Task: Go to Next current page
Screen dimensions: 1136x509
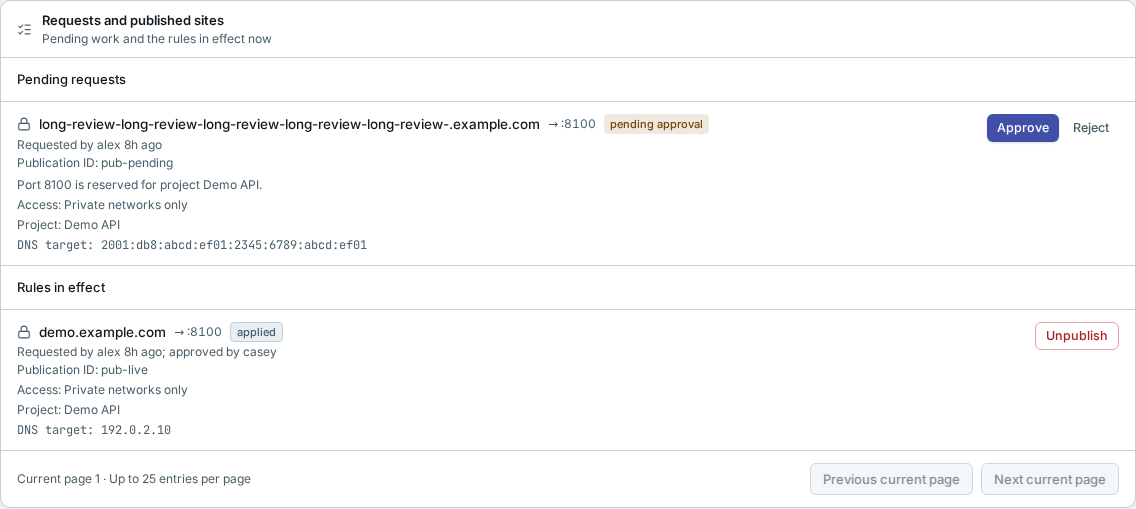Action: (x=1050, y=479)
